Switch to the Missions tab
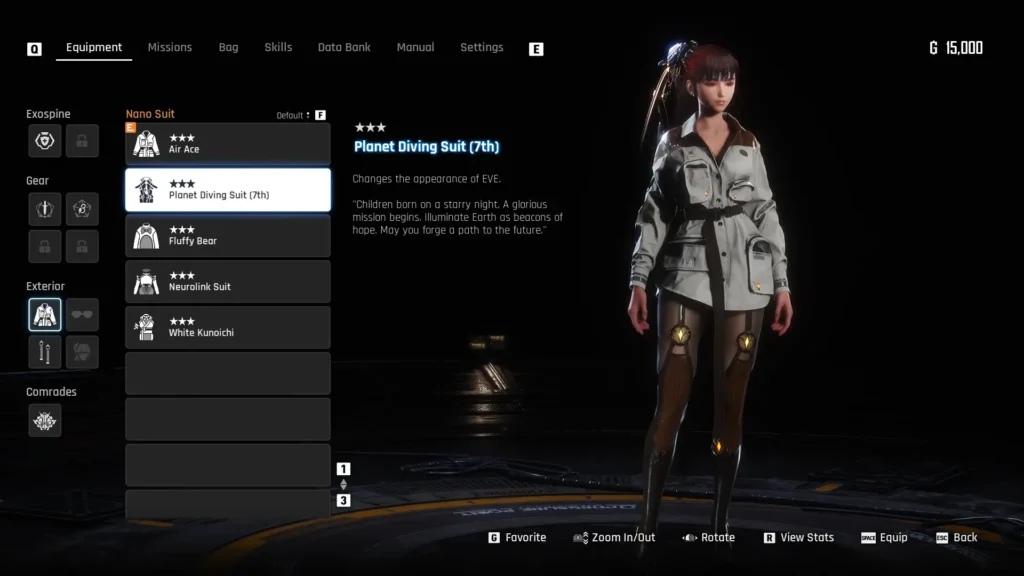Viewport: 1024px width, 576px height. pyautogui.click(x=170, y=48)
